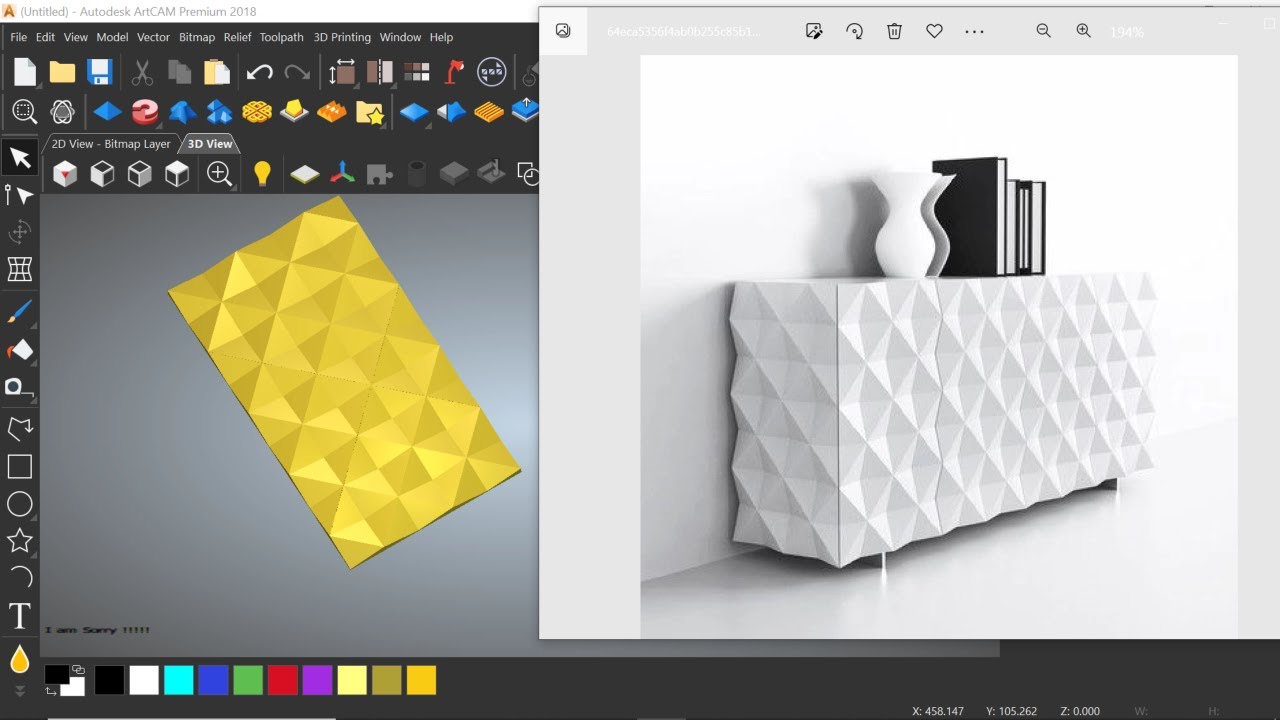Viewport: 1280px width, 720px height.
Task: Switch to 2D View - Bitmap Layer tab
Action: click(111, 144)
